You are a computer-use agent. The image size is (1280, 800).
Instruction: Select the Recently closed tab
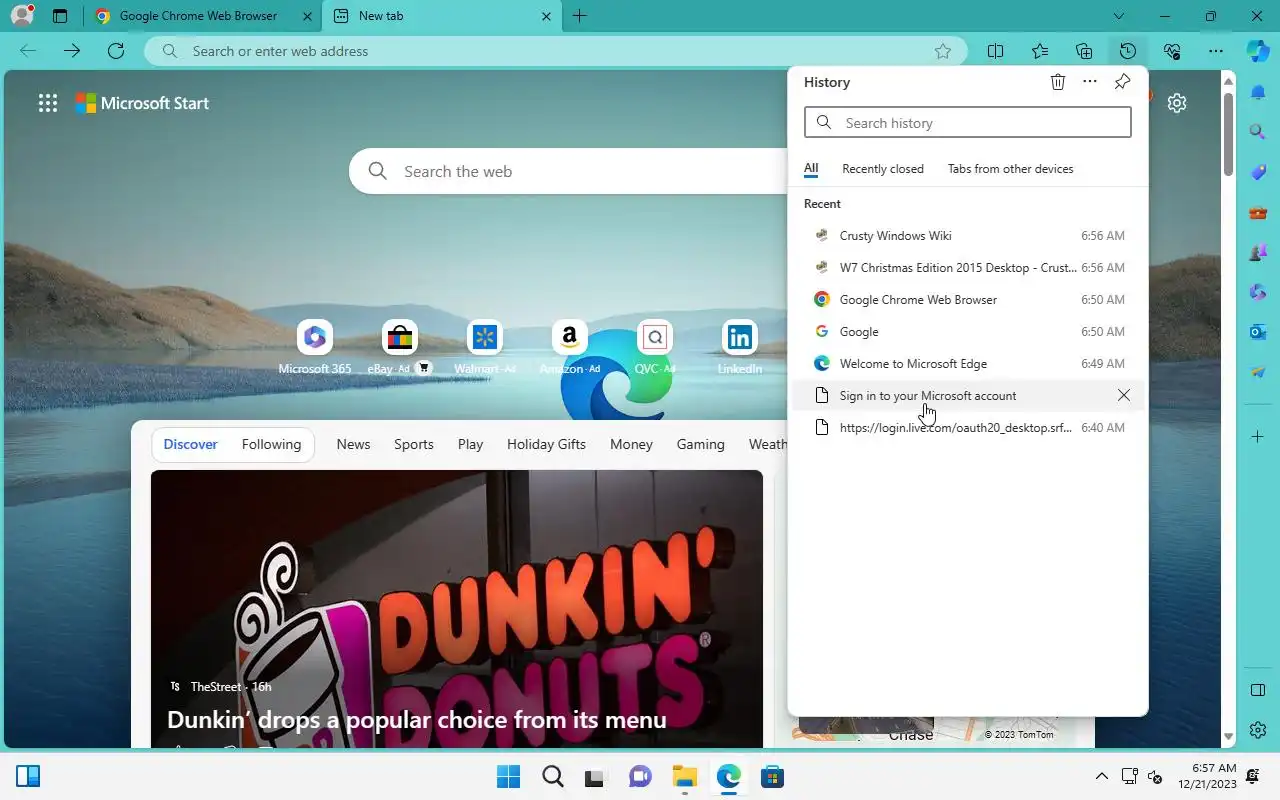(x=883, y=169)
